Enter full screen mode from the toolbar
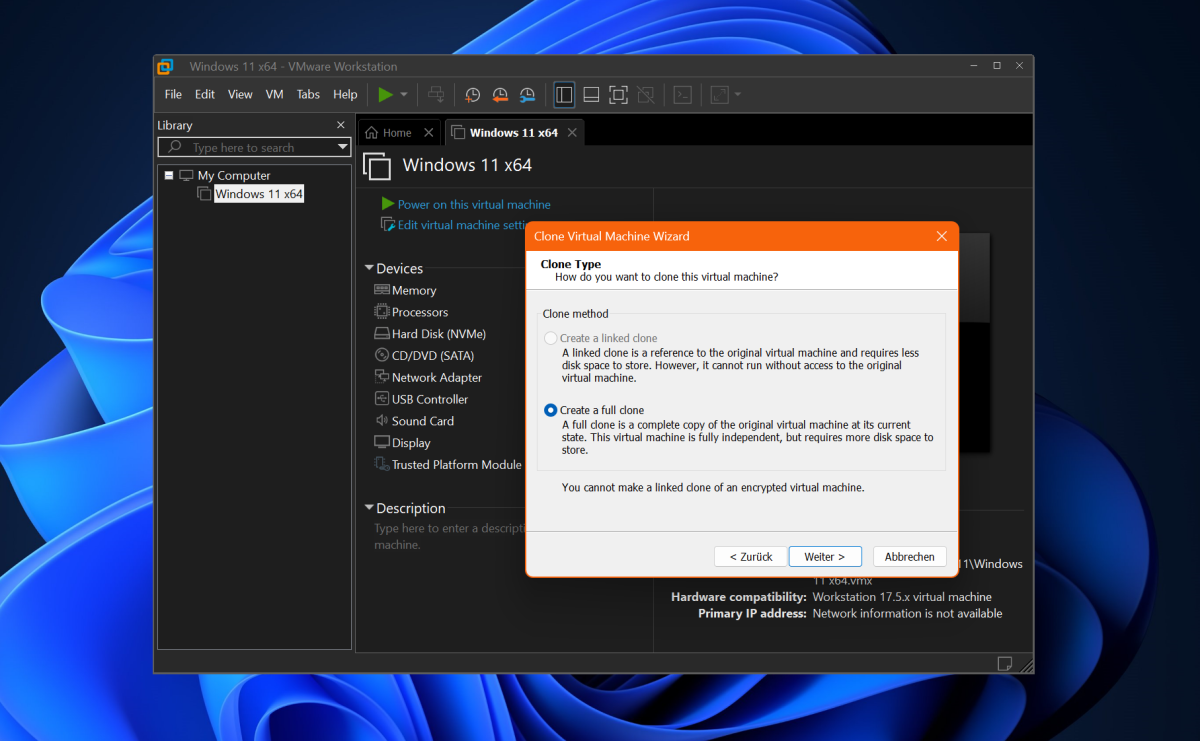 point(618,94)
